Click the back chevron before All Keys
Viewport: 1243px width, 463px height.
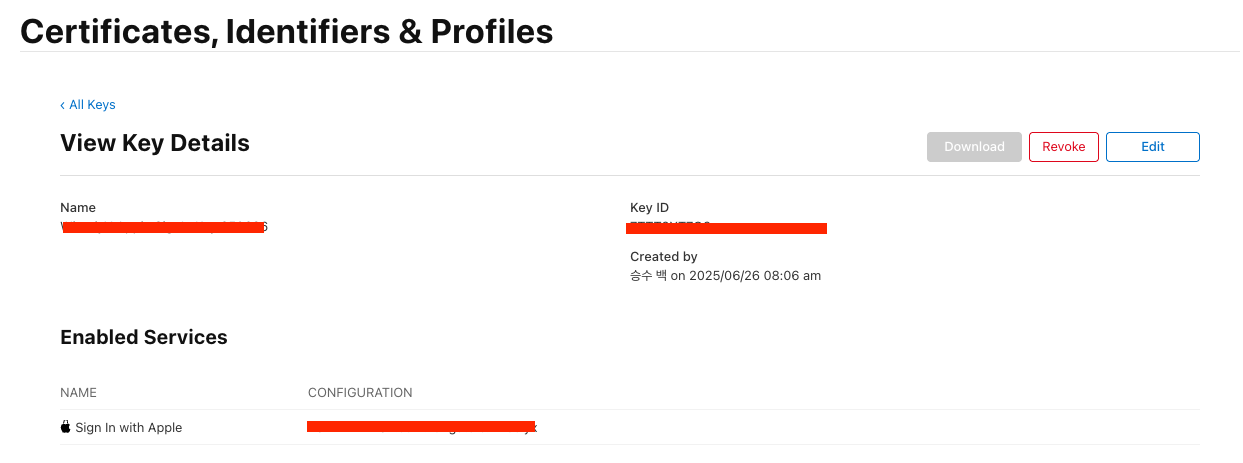(63, 105)
